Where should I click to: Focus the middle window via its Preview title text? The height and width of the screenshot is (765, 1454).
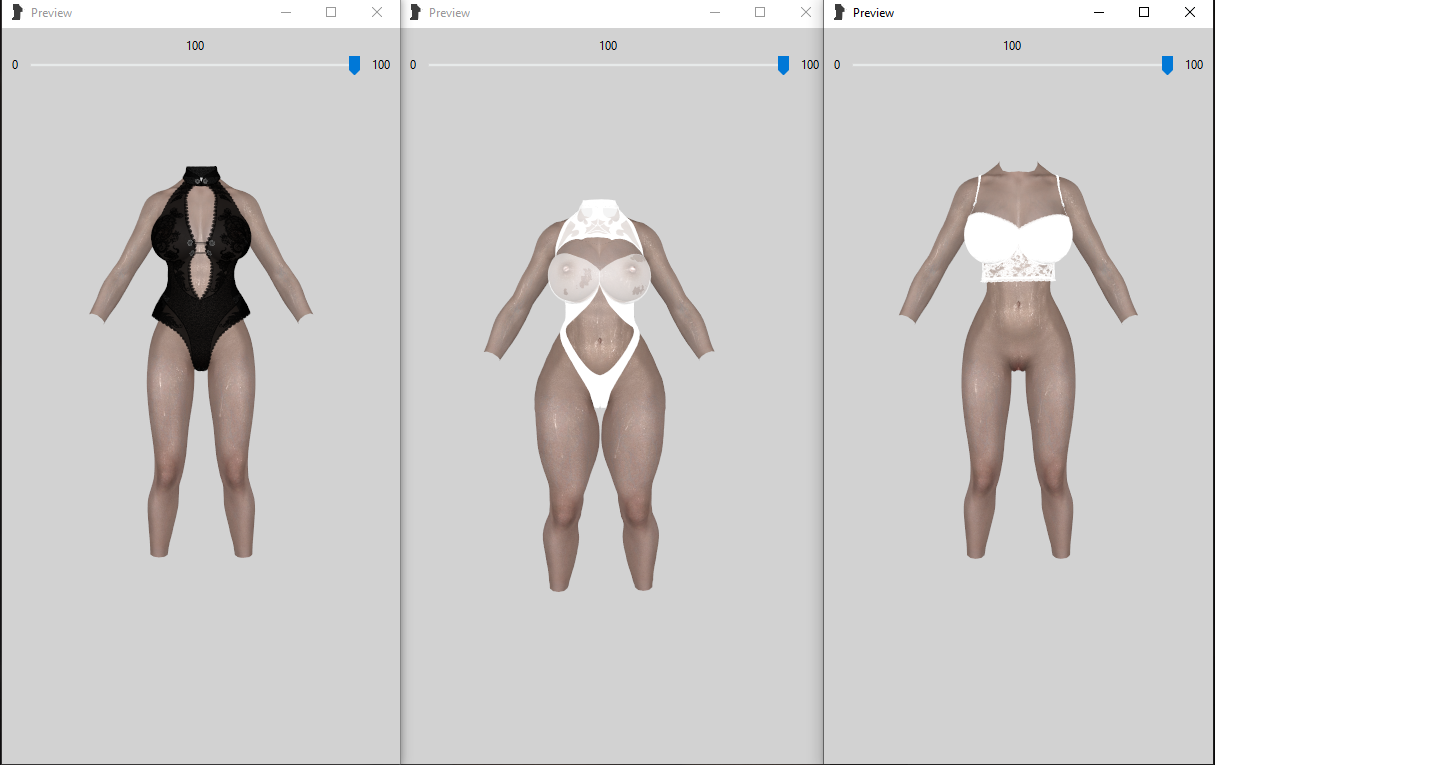click(x=449, y=13)
